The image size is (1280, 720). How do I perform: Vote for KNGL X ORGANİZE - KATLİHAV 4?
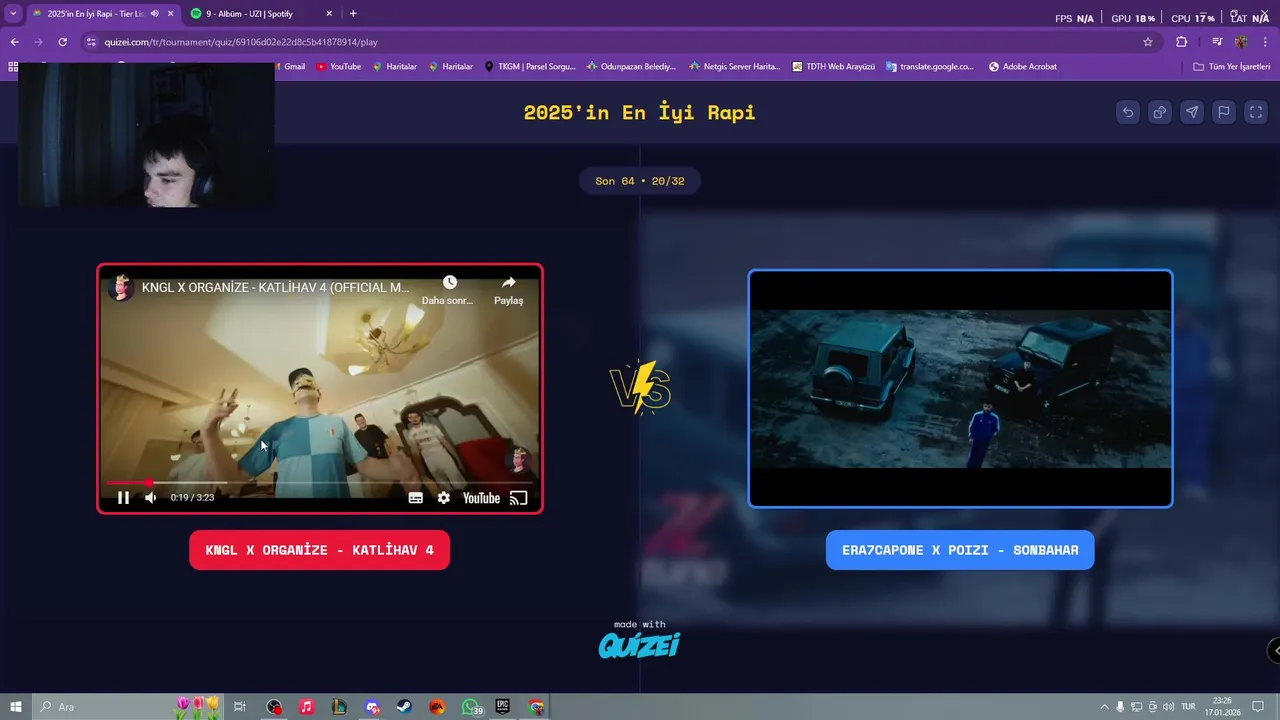coord(319,550)
